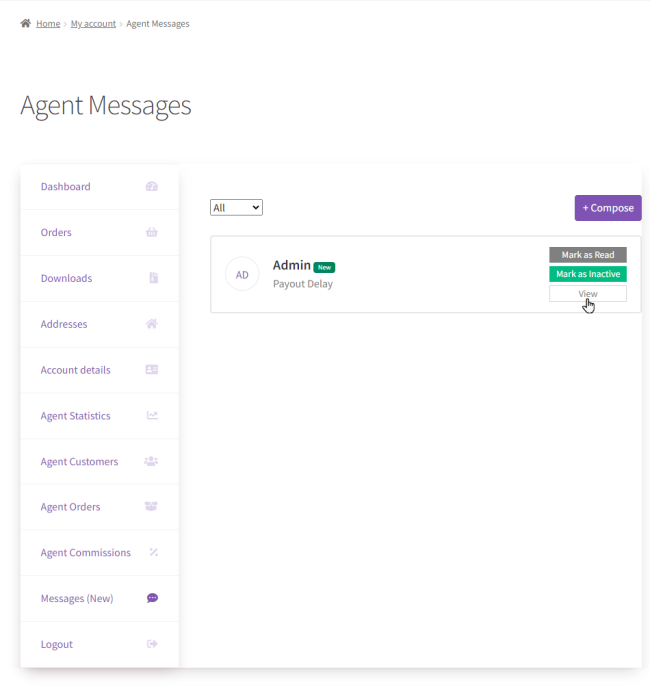Mark Admin message as Read
Screen dimensions: 650x691
588,255
